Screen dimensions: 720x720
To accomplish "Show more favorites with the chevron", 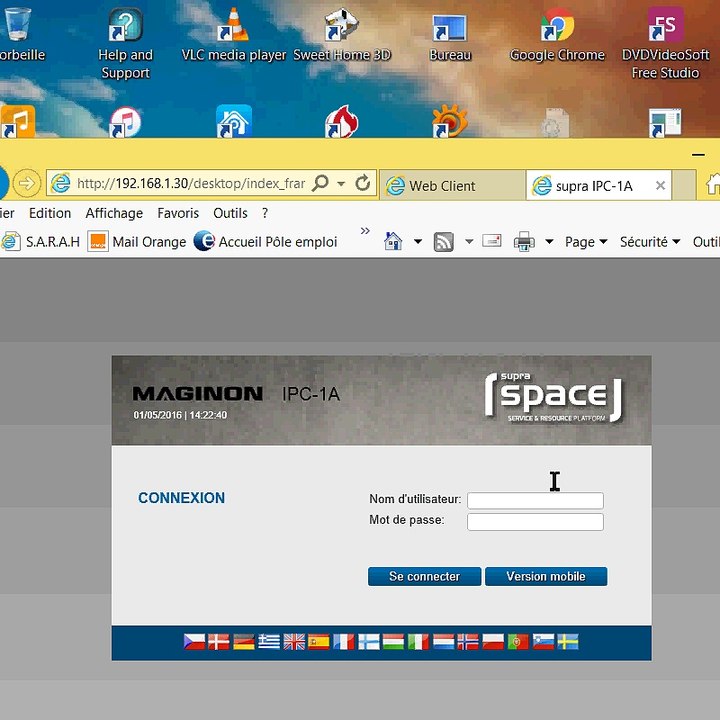I will point(365,231).
